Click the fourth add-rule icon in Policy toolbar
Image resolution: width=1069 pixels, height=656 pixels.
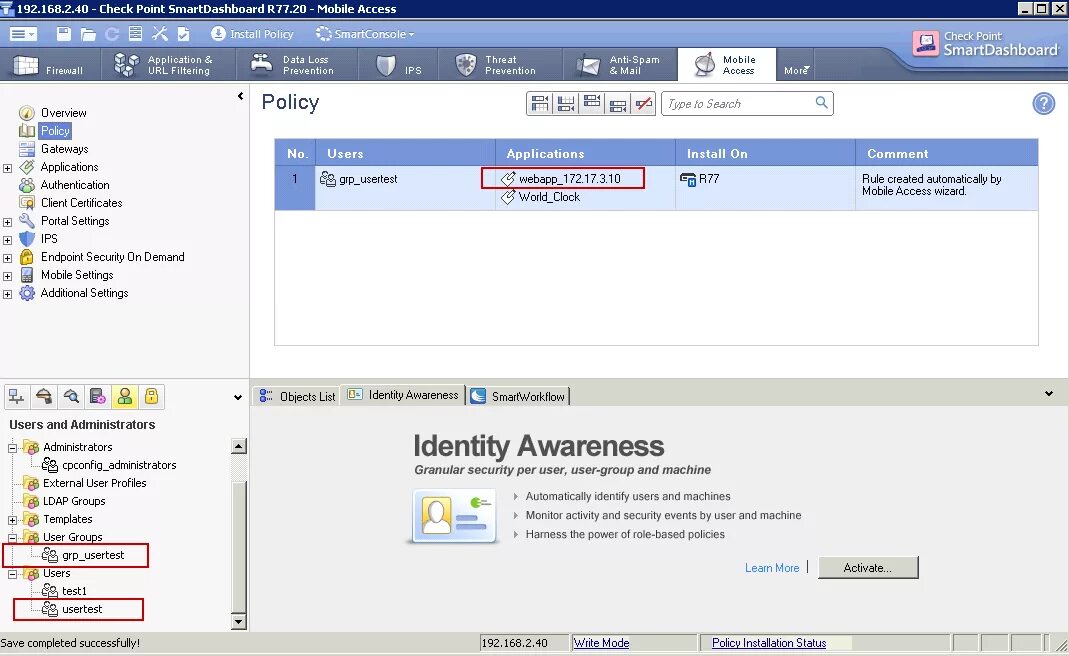click(618, 104)
